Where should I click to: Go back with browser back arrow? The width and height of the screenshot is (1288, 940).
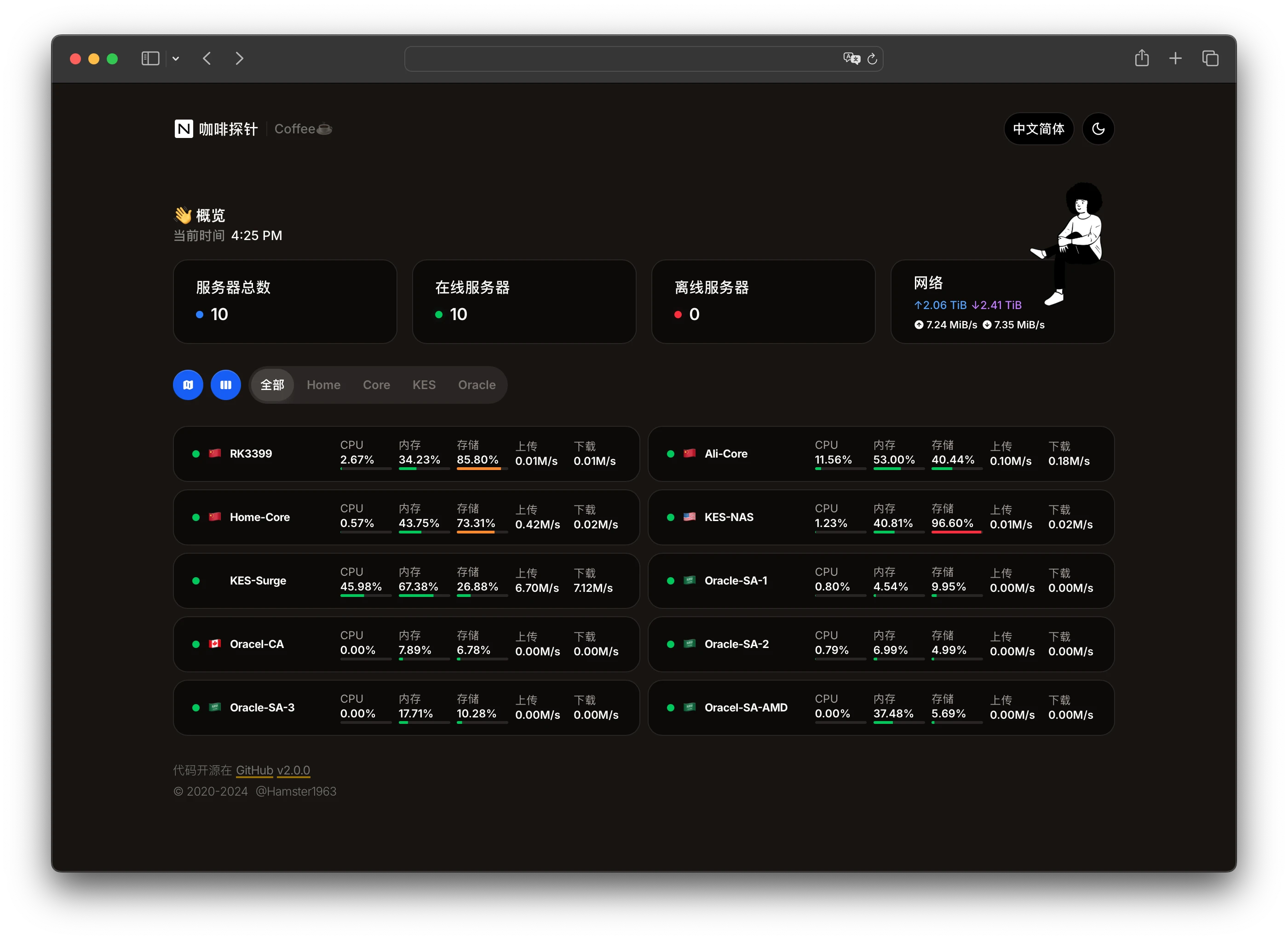[x=207, y=58]
